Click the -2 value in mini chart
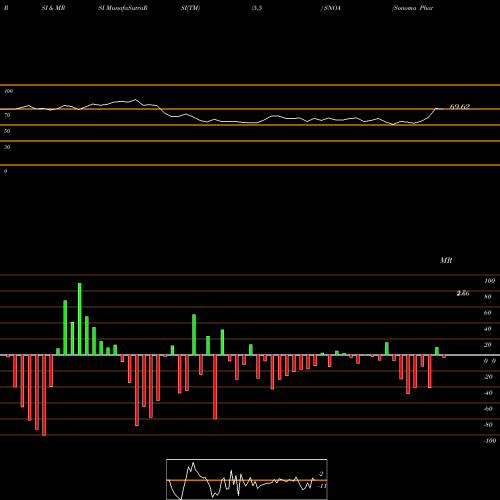Image resolution: width=500 pixels, height=500 pixels. pos(321,474)
